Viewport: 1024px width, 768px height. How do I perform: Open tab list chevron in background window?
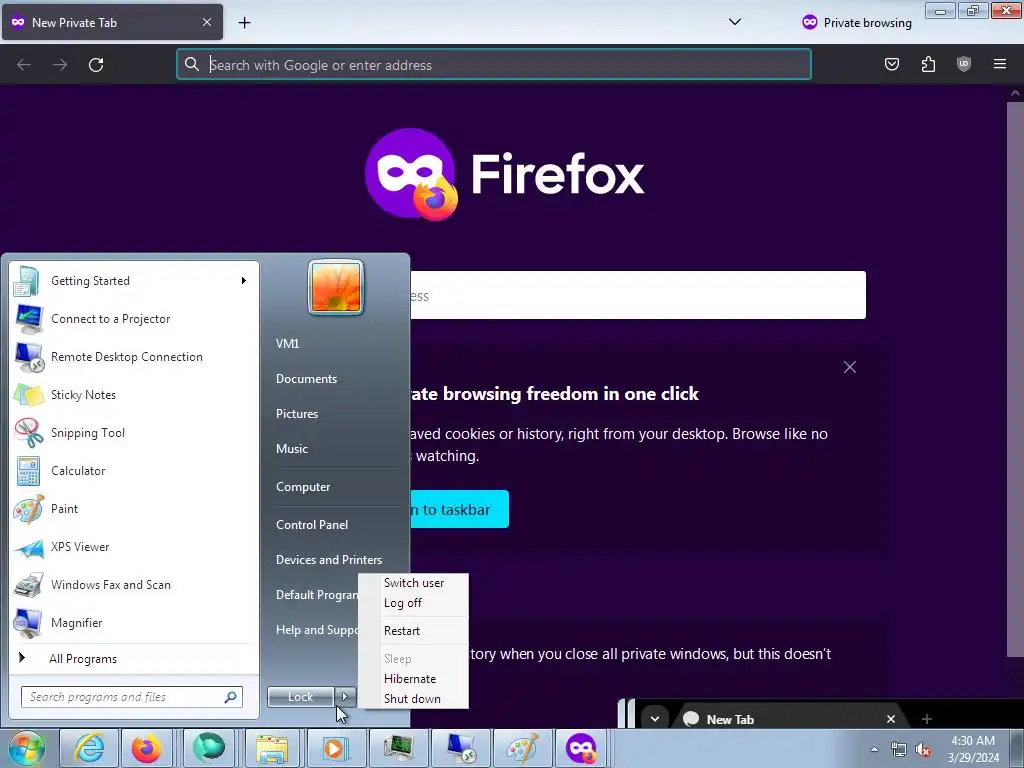tap(654, 719)
